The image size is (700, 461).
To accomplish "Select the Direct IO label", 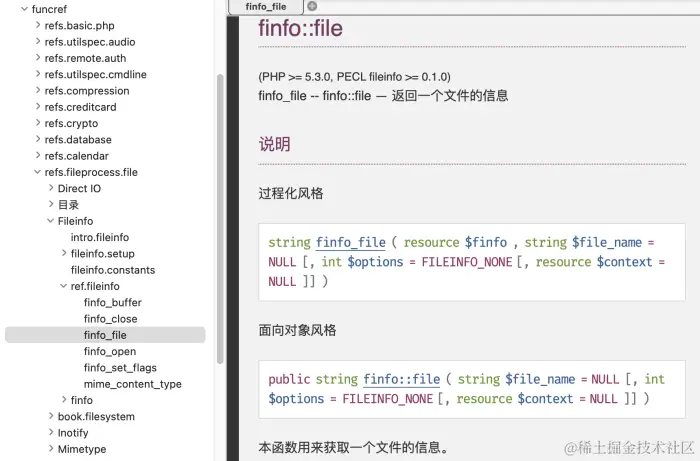I will tap(79, 188).
